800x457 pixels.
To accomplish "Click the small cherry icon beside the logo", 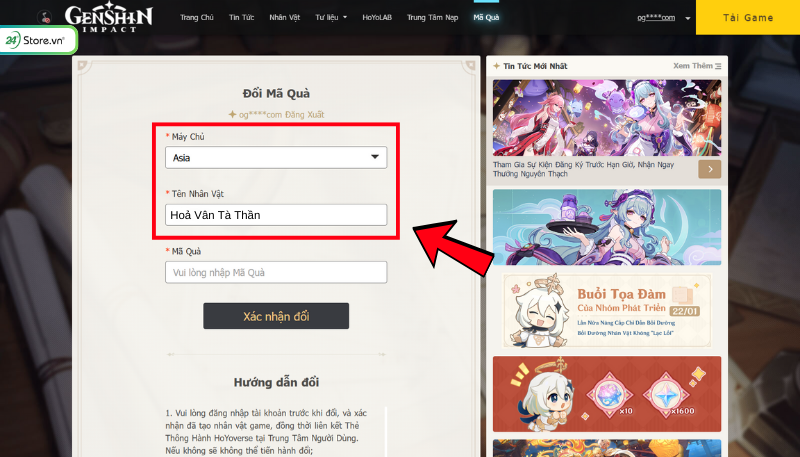I will (x=46, y=17).
